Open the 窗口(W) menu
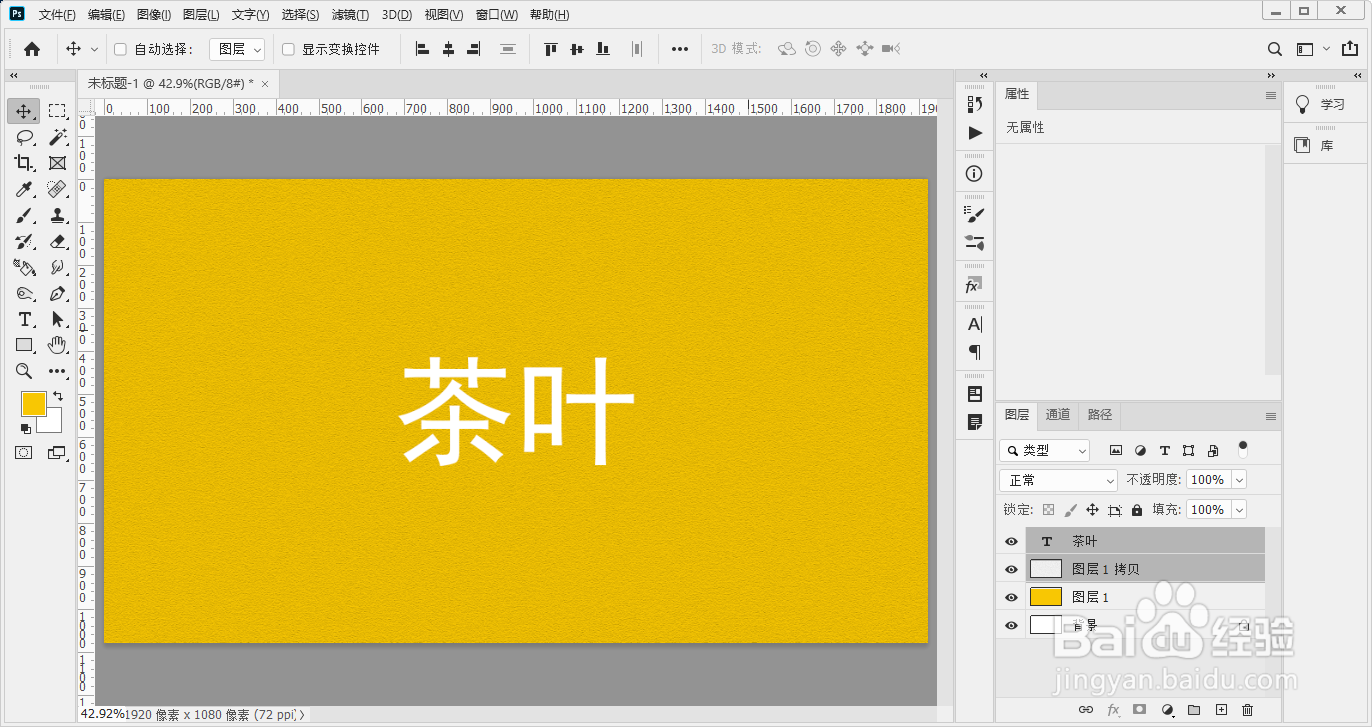The height and width of the screenshot is (727, 1372). [497, 15]
